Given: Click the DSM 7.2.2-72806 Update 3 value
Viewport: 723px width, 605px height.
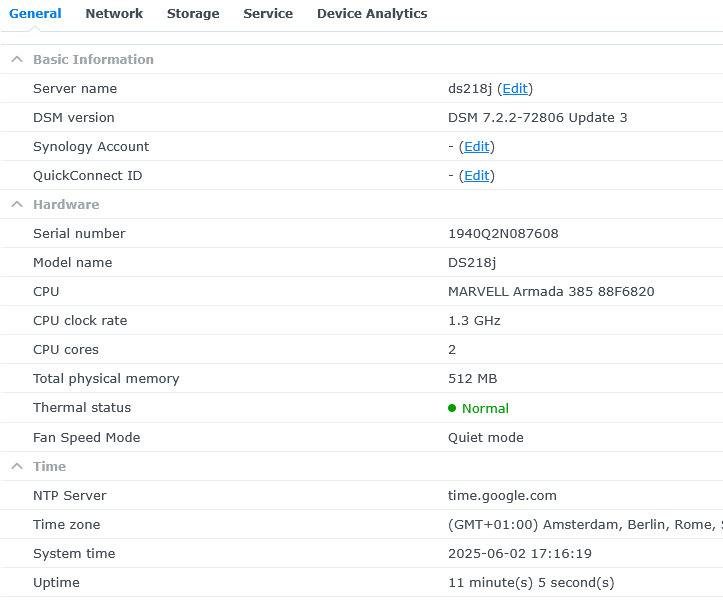Looking at the screenshot, I should coord(538,118).
